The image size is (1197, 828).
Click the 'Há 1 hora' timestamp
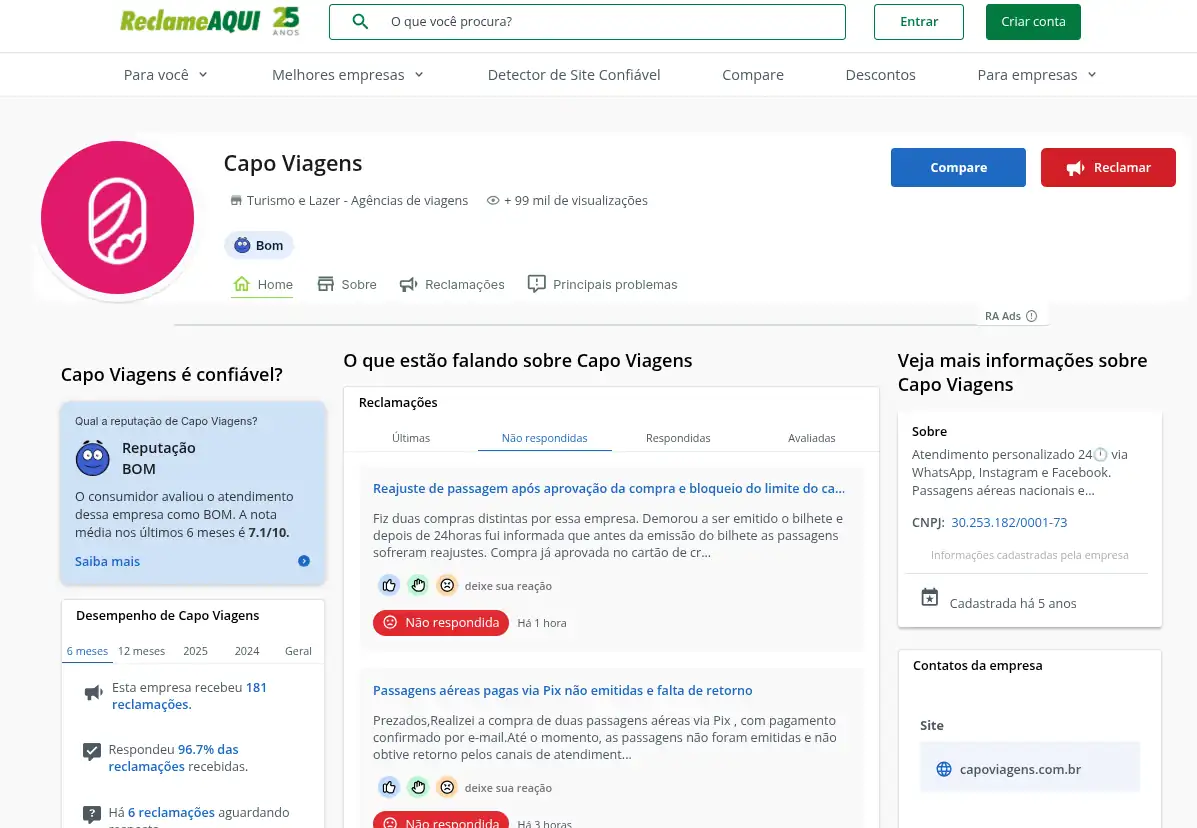[542, 623]
